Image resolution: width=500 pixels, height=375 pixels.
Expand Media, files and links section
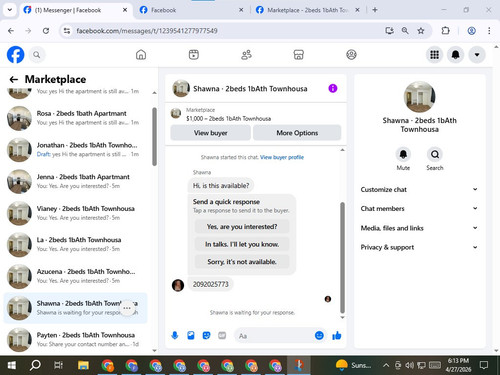click(x=419, y=228)
